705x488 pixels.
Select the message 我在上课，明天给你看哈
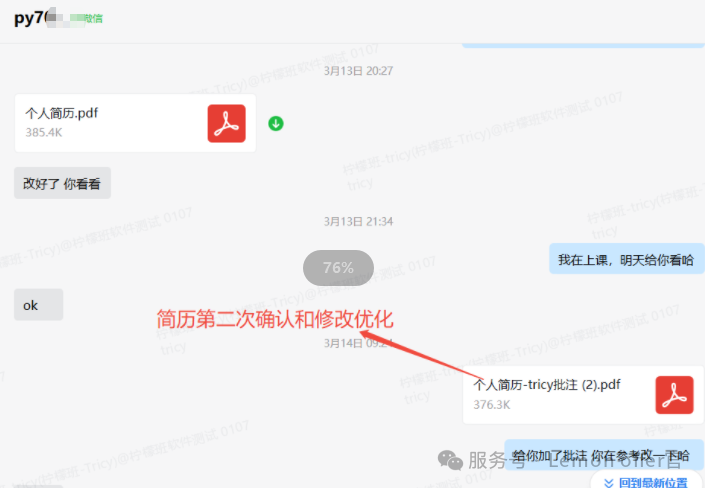click(626, 259)
